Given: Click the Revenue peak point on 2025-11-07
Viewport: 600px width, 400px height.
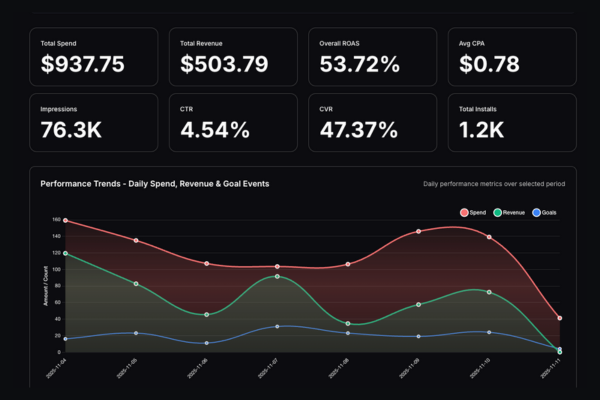Looking at the screenshot, I should 277,276.
